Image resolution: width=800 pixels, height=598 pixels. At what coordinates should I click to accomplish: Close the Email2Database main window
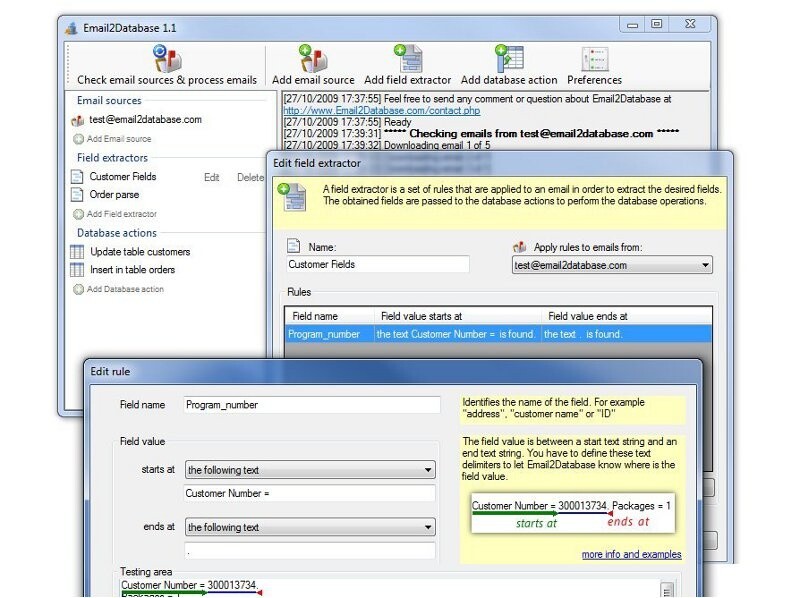pyautogui.click(x=690, y=24)
